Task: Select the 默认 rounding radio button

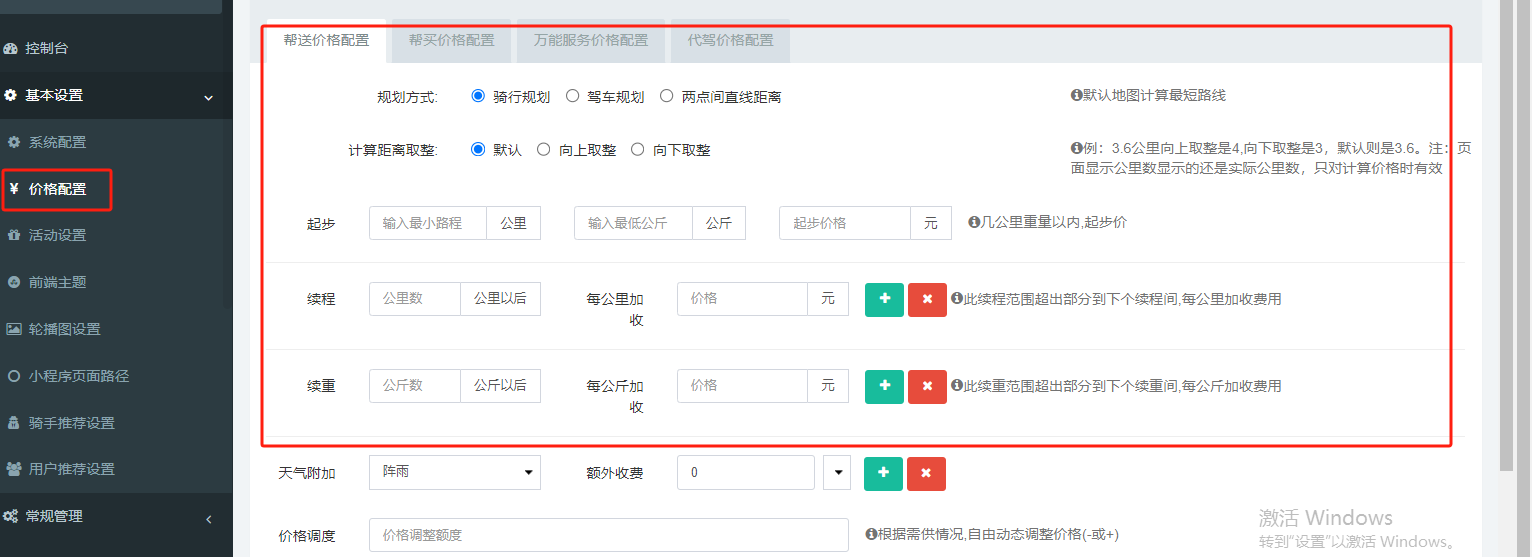Action: coord(477,149)
